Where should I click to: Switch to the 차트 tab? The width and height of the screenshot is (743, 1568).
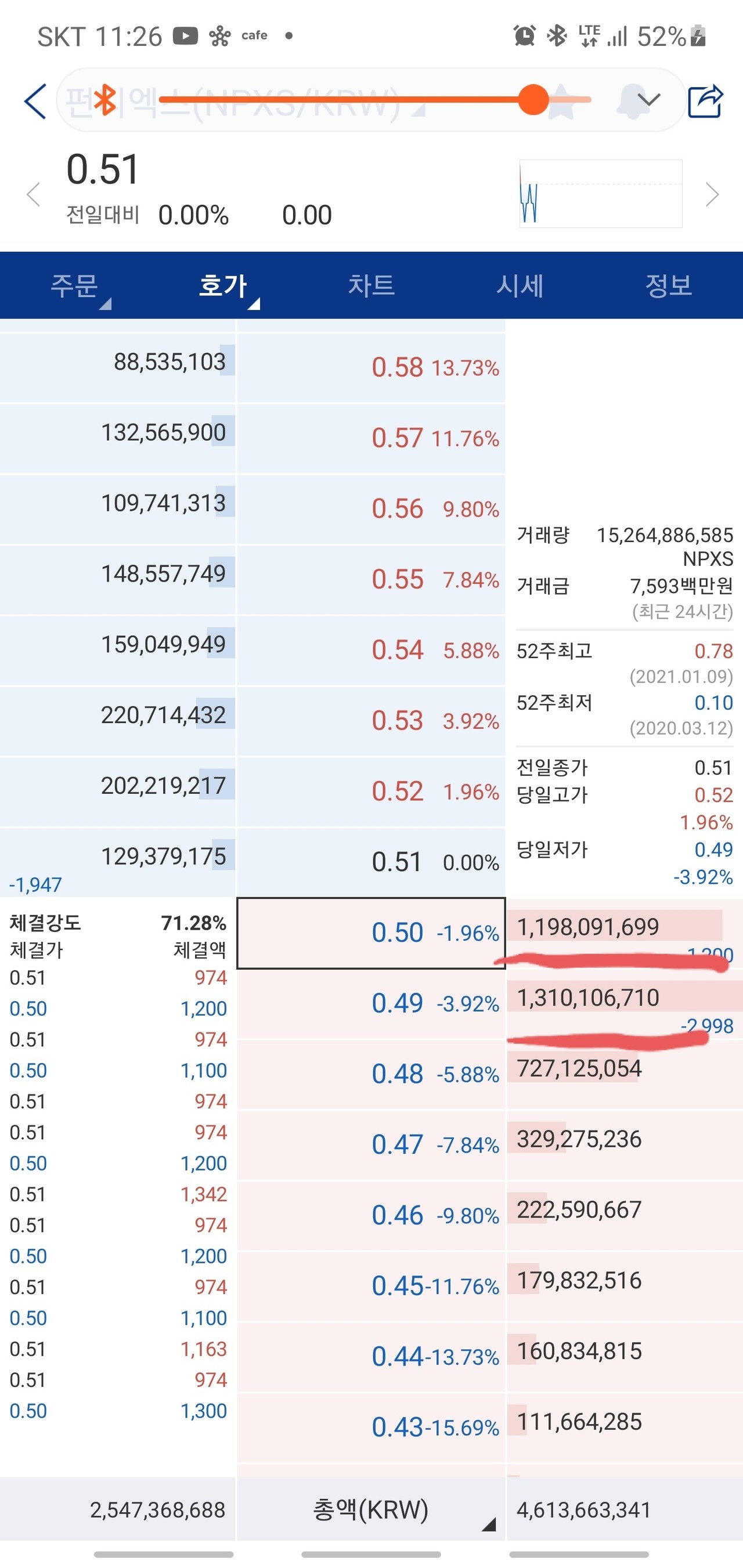(x=373, y=286)
